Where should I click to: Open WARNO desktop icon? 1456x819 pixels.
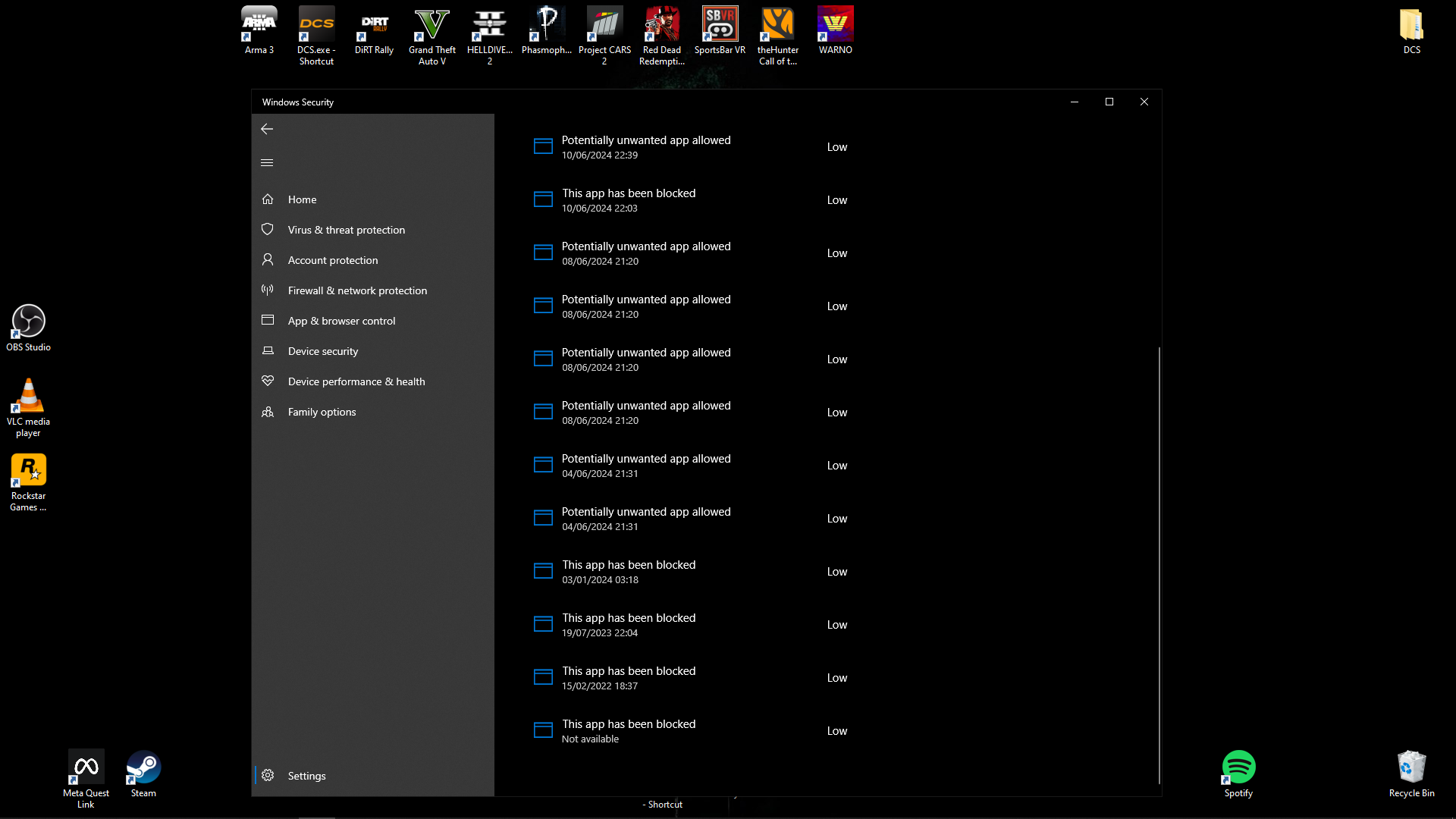[836, 31]
